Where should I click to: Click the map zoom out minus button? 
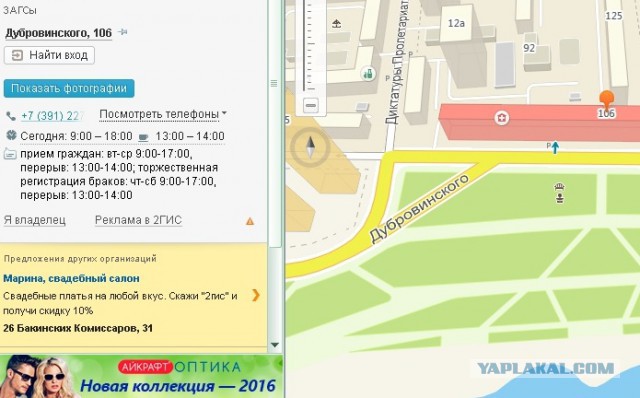coord(311,106)
